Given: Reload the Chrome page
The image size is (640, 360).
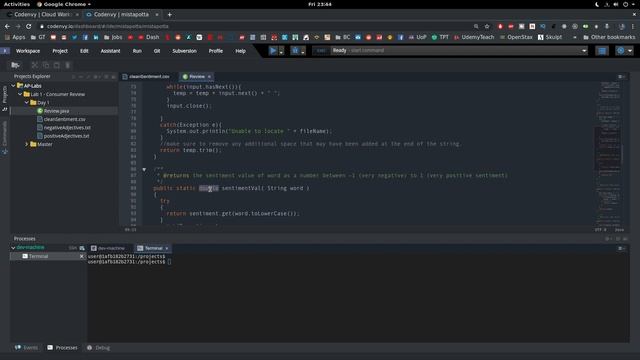Looking at the screenshot, I should [x=29, y=26].
